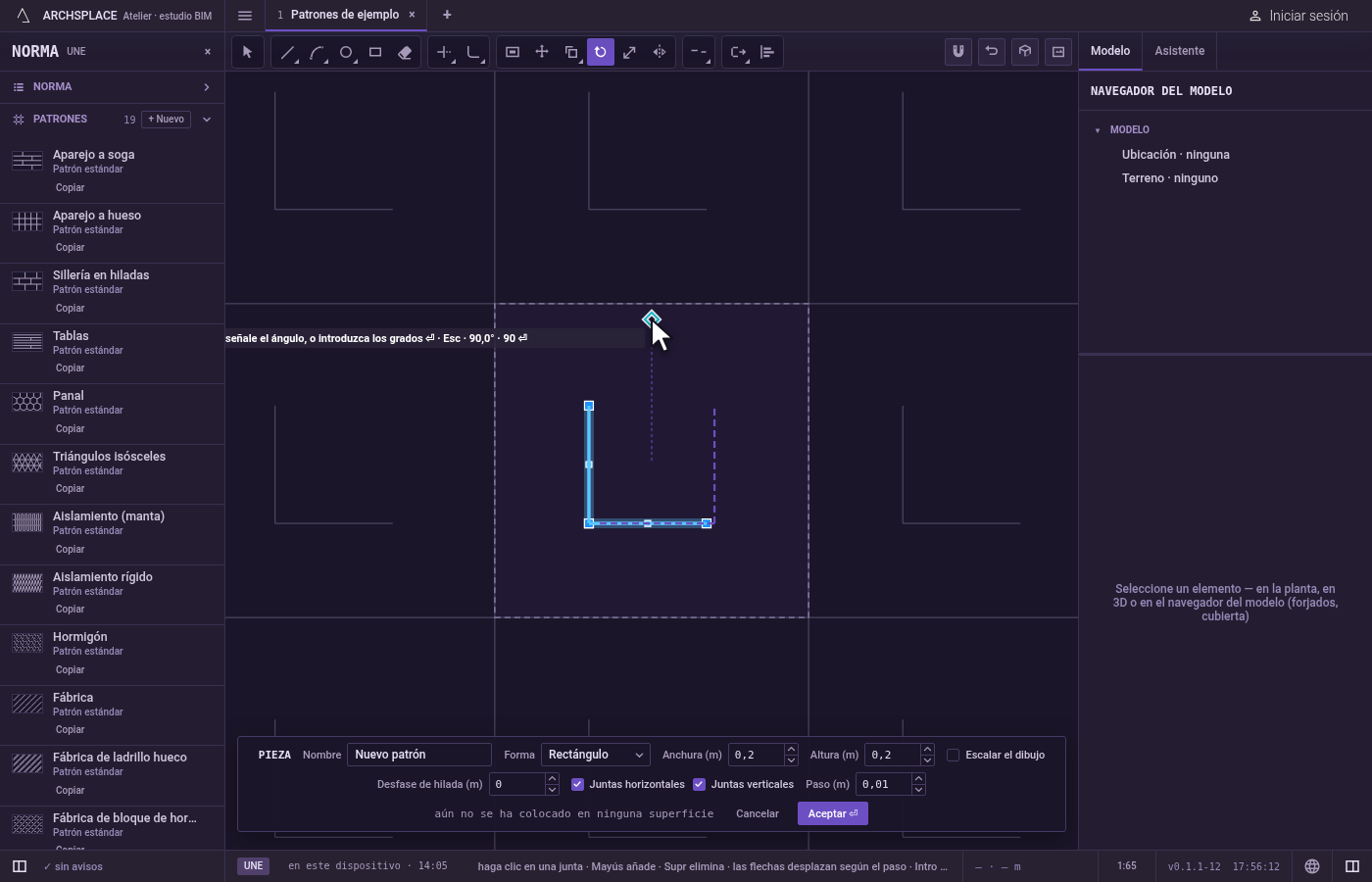Open the 3D cube view
The height and width of the screenshot is (882, 1372).
[1025, 52]
